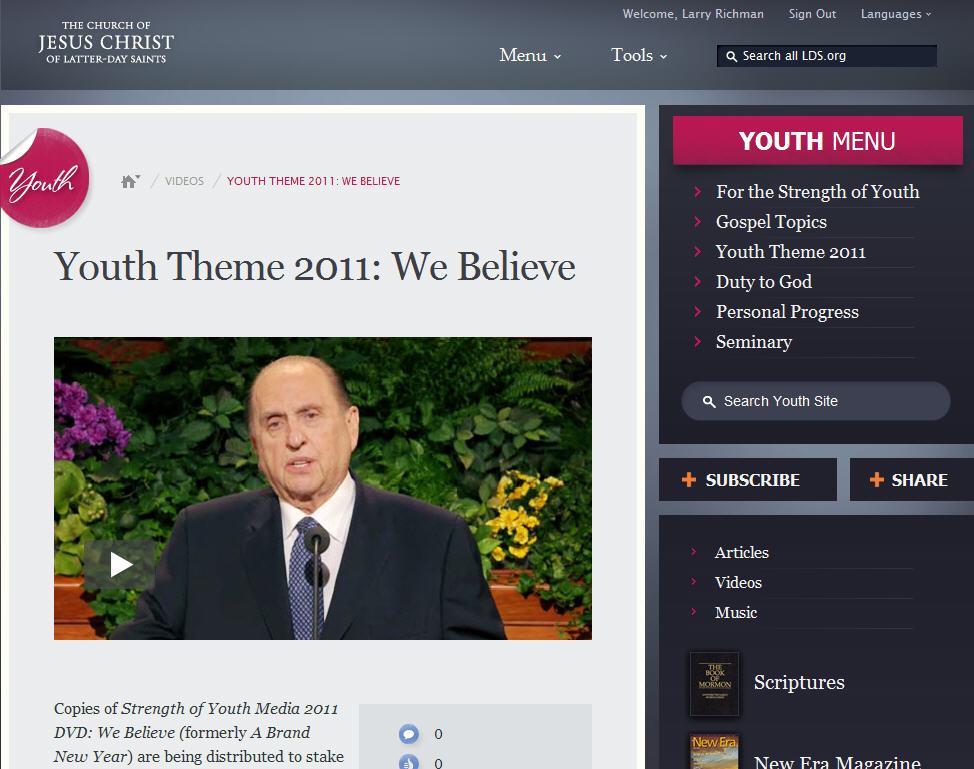
Task: Play the We Believe video
Action: pos(121,565)
